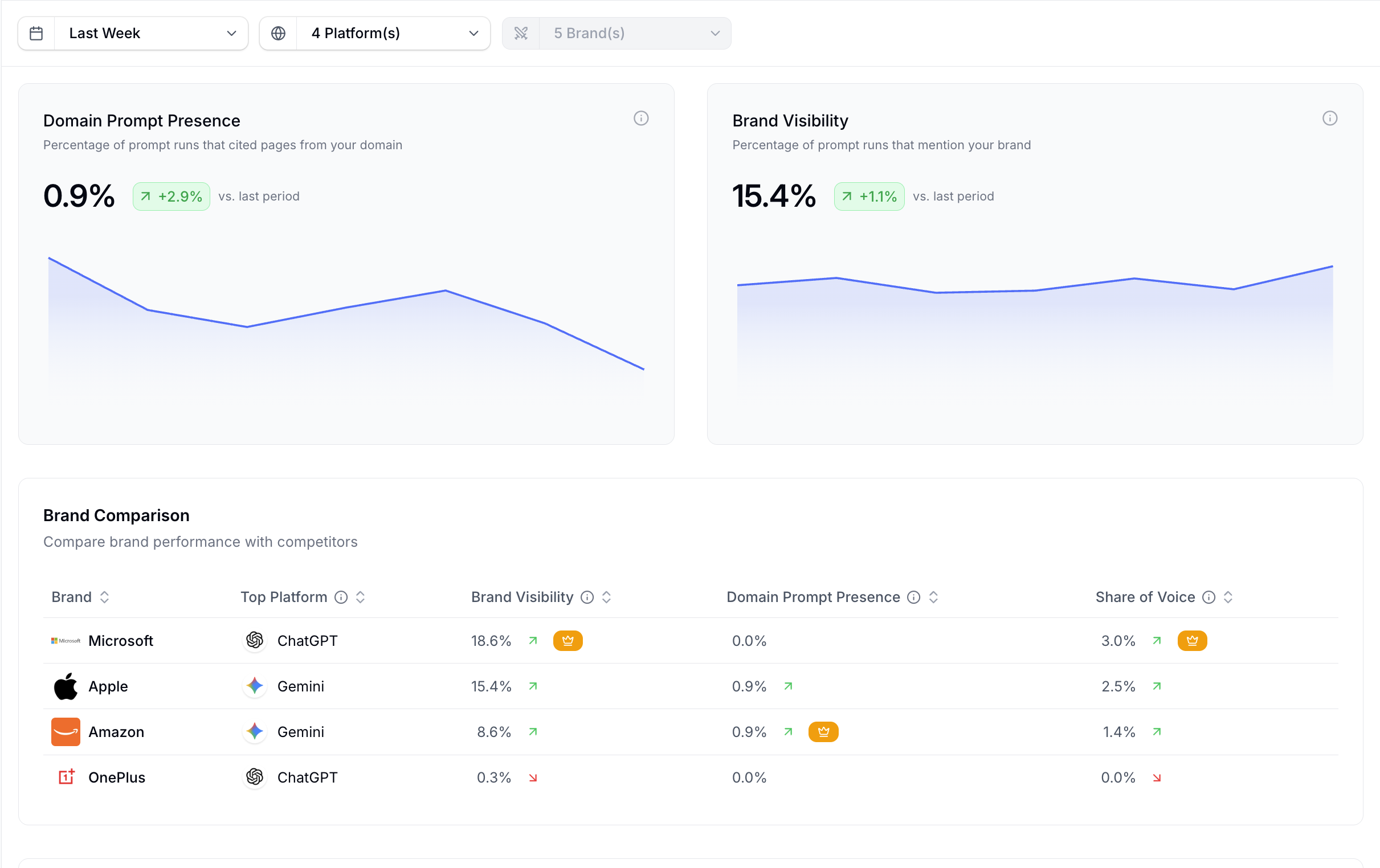Click crown badge beside Amazon's 0.9% domain presence

(823, 732)
